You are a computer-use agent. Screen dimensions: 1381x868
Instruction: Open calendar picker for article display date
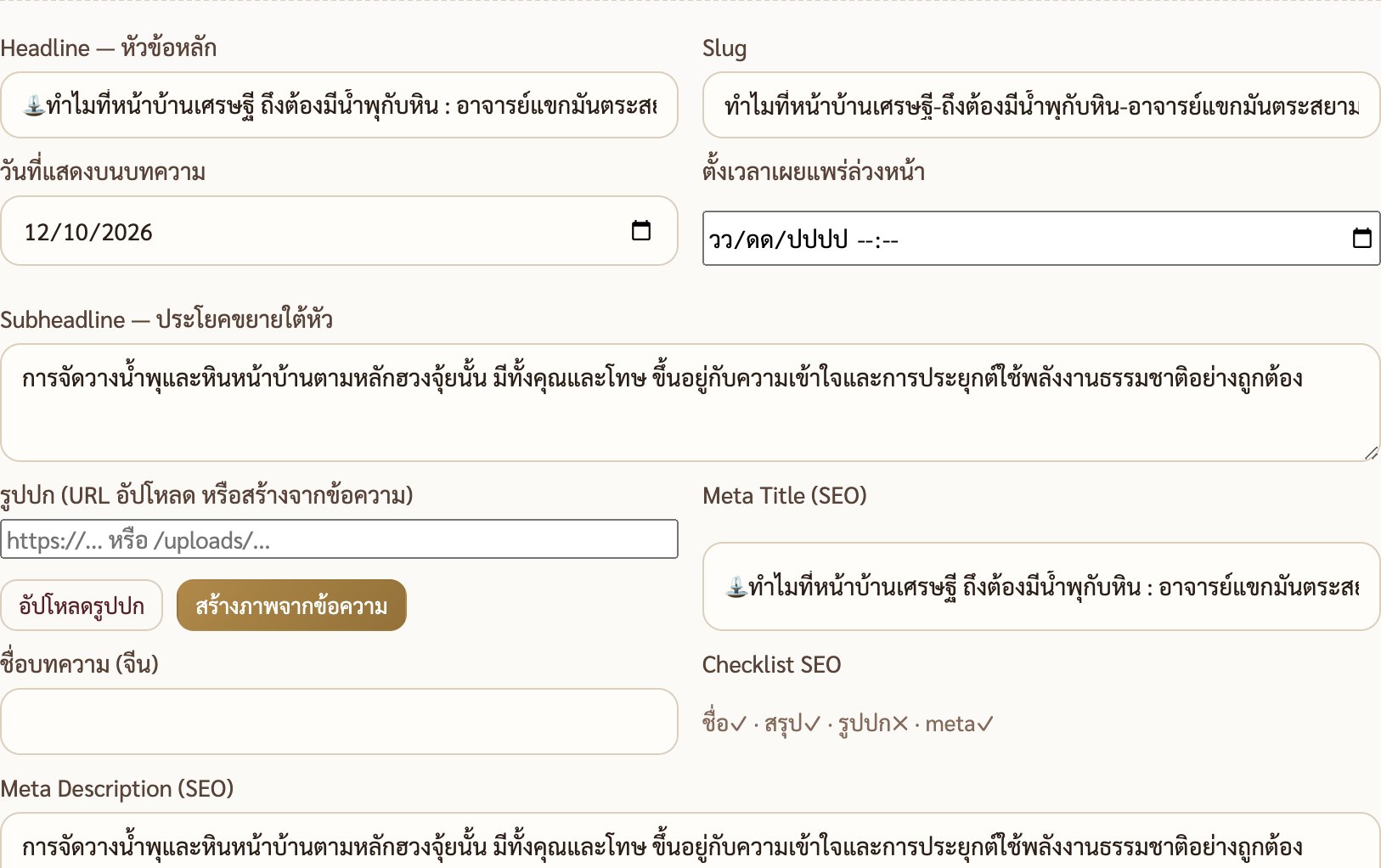(641, 231)
